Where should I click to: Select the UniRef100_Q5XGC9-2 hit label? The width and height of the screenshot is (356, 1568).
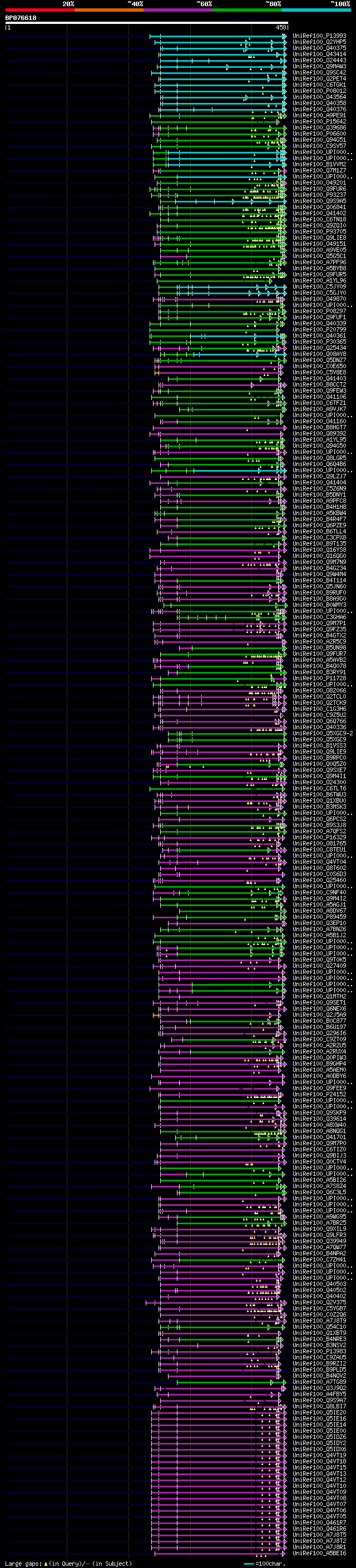click(x=323, y=733)
